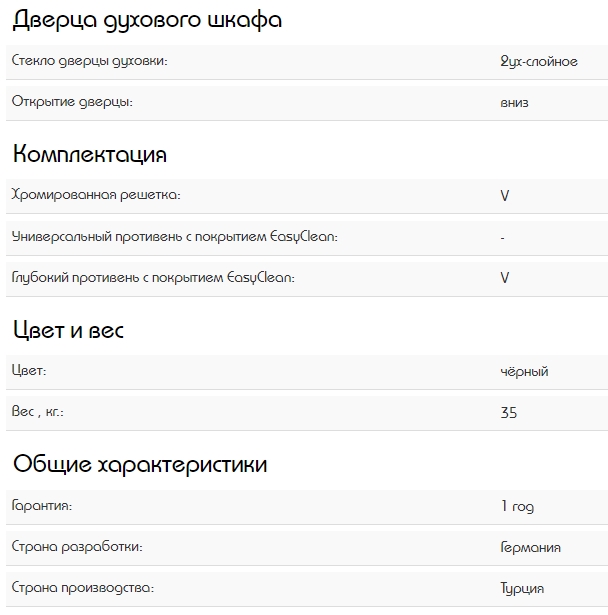
Task: Click the V mark for 'Хромированная решетка'
Action: point(504,196)
